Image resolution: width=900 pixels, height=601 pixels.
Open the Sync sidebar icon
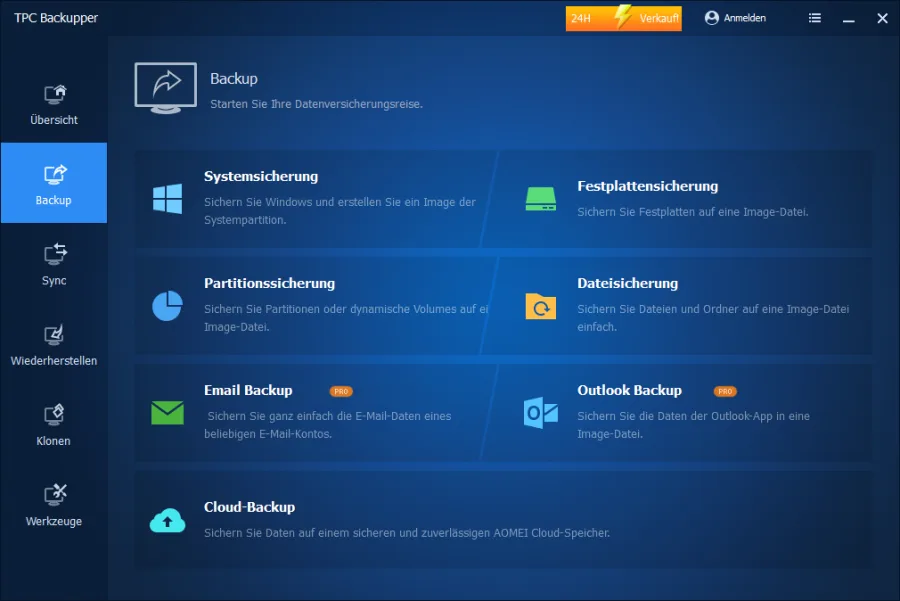coord(55,254)
